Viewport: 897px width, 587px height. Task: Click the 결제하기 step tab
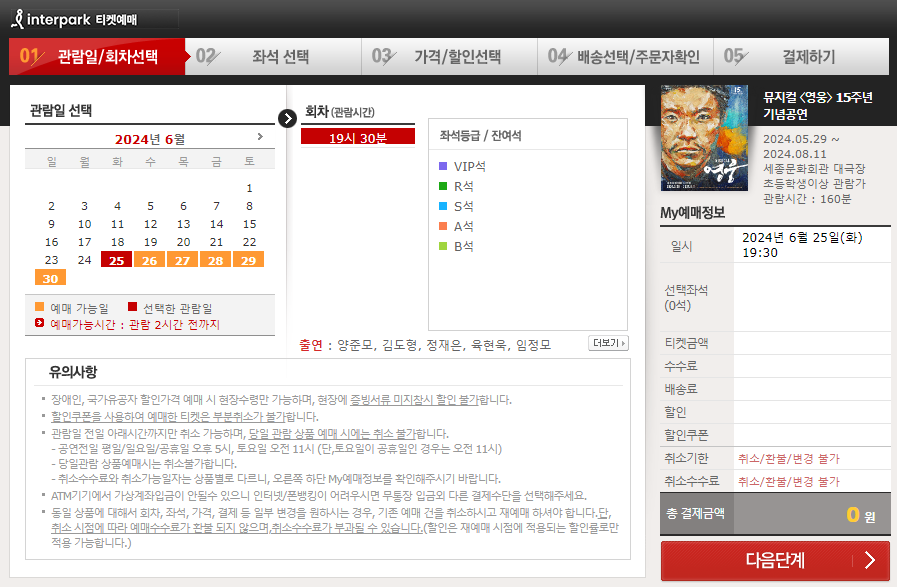click(x=810, y=57)
